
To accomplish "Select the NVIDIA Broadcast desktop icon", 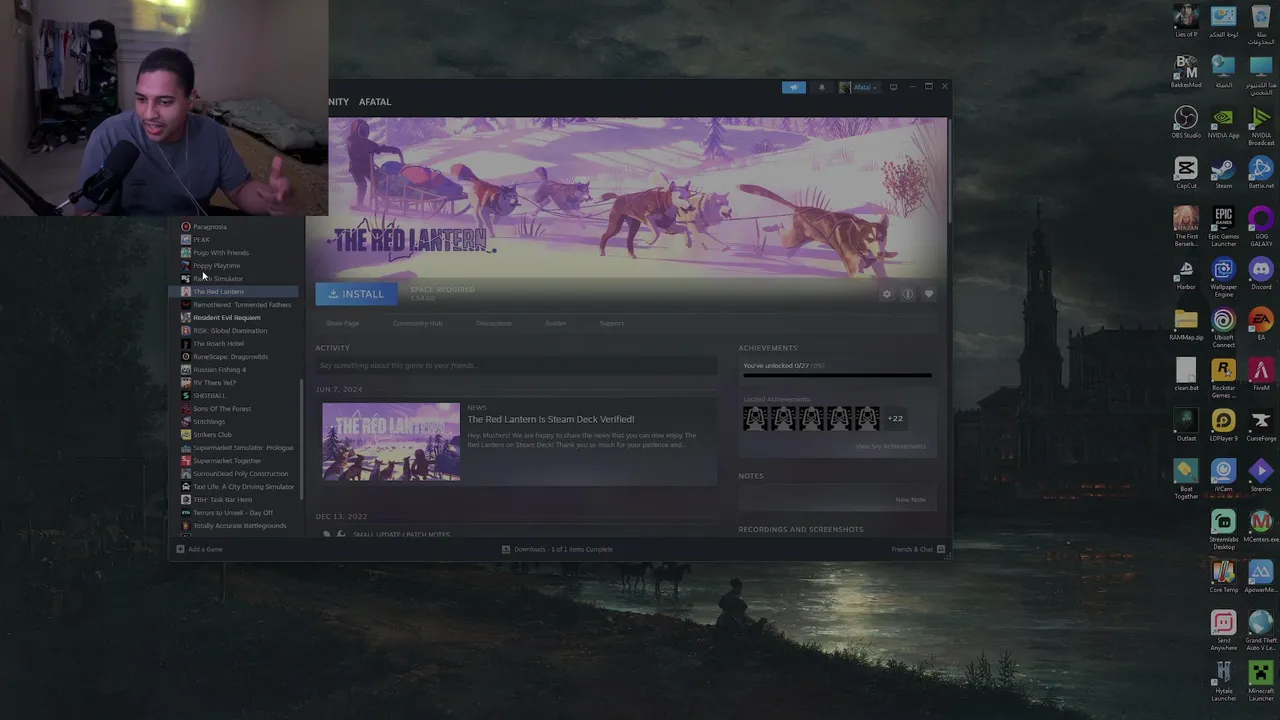I will click(1261, 126).
